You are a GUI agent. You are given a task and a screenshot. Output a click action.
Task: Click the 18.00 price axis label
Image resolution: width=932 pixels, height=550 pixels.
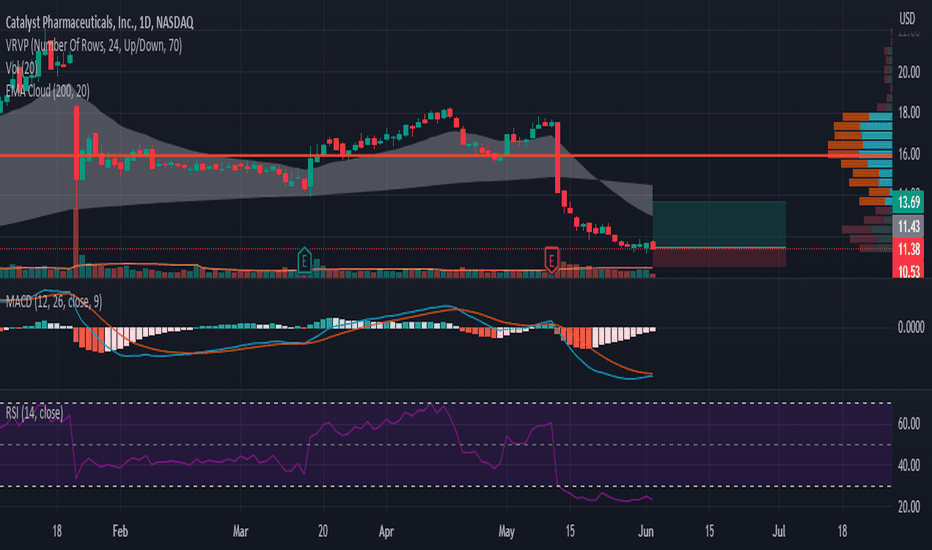909,113
